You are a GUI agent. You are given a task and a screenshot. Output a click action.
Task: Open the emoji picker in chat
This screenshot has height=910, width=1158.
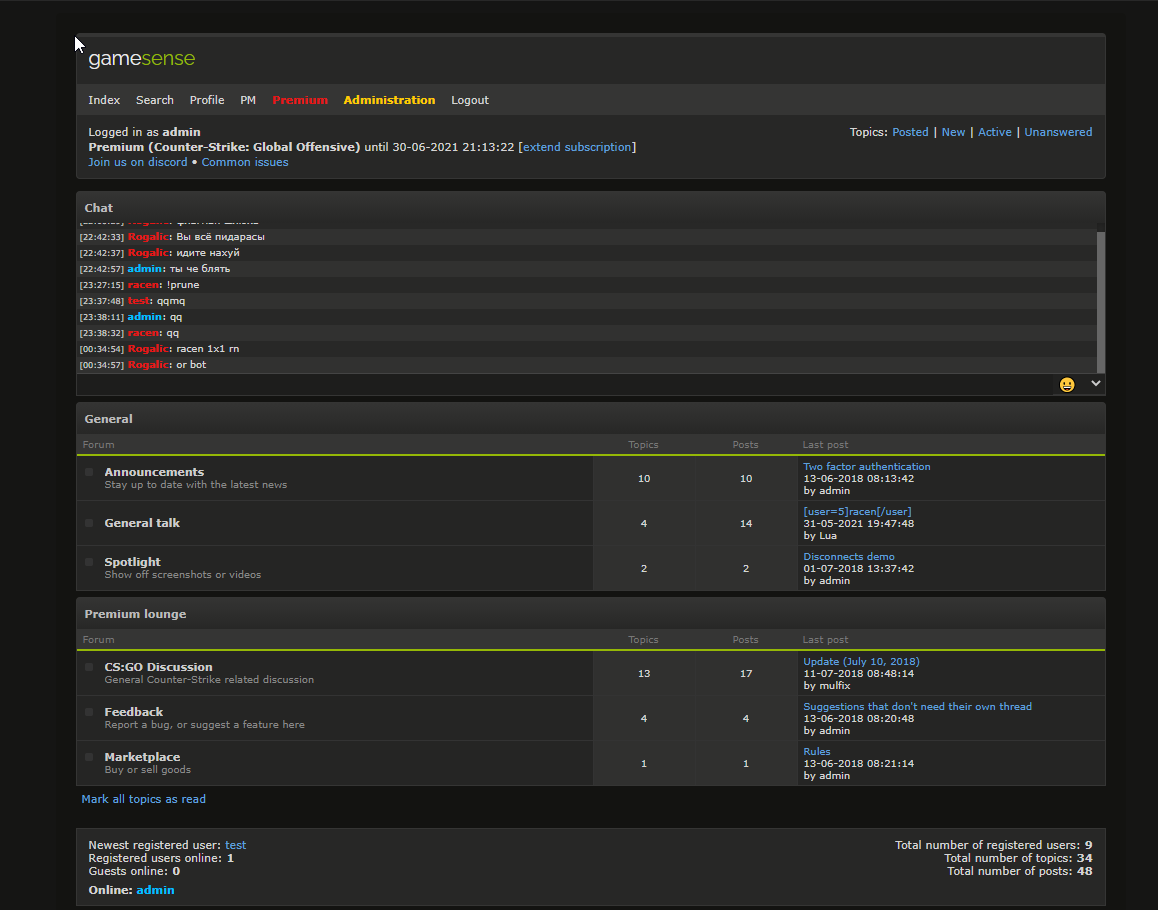(1067, 384)
